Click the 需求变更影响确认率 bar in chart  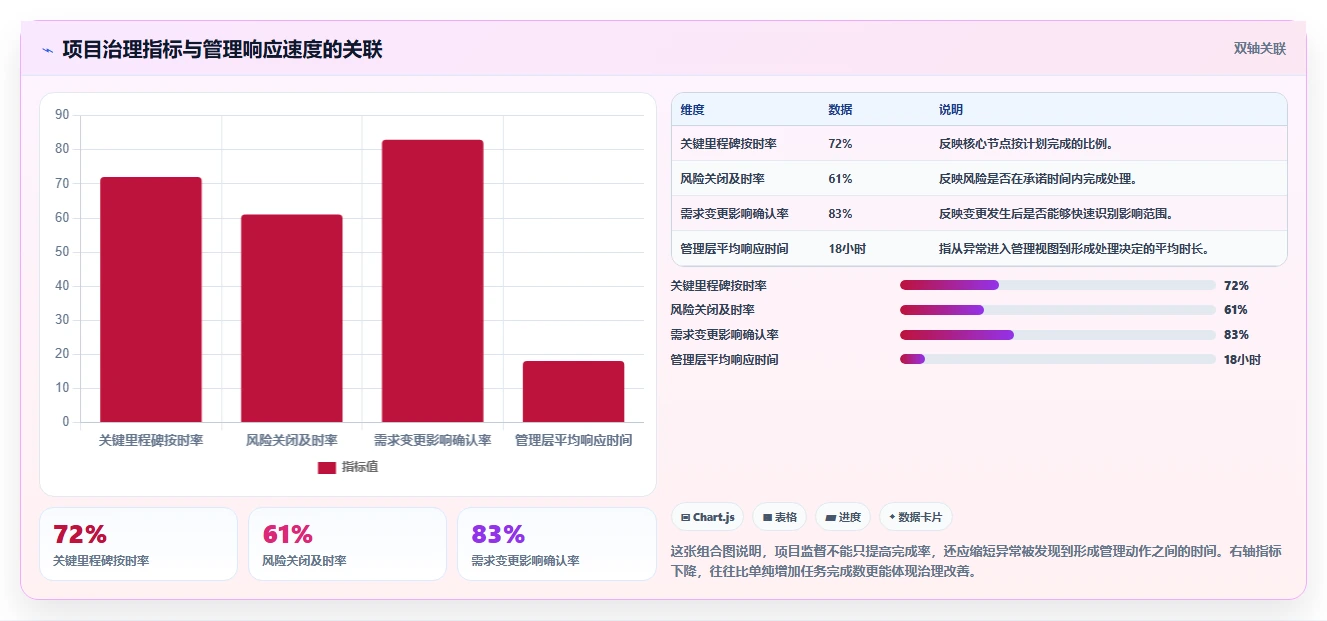433,281
